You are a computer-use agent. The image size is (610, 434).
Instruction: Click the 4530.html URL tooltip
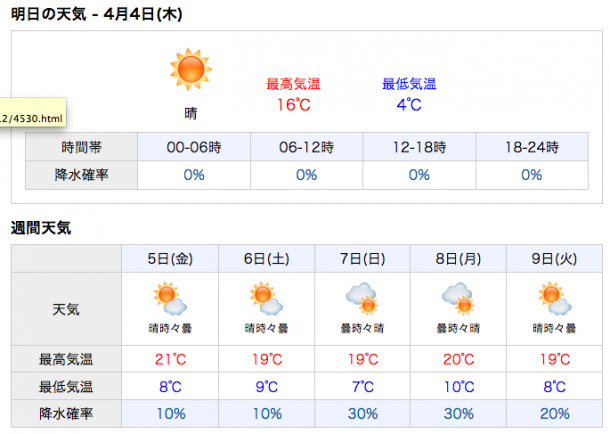pos(33,112)
